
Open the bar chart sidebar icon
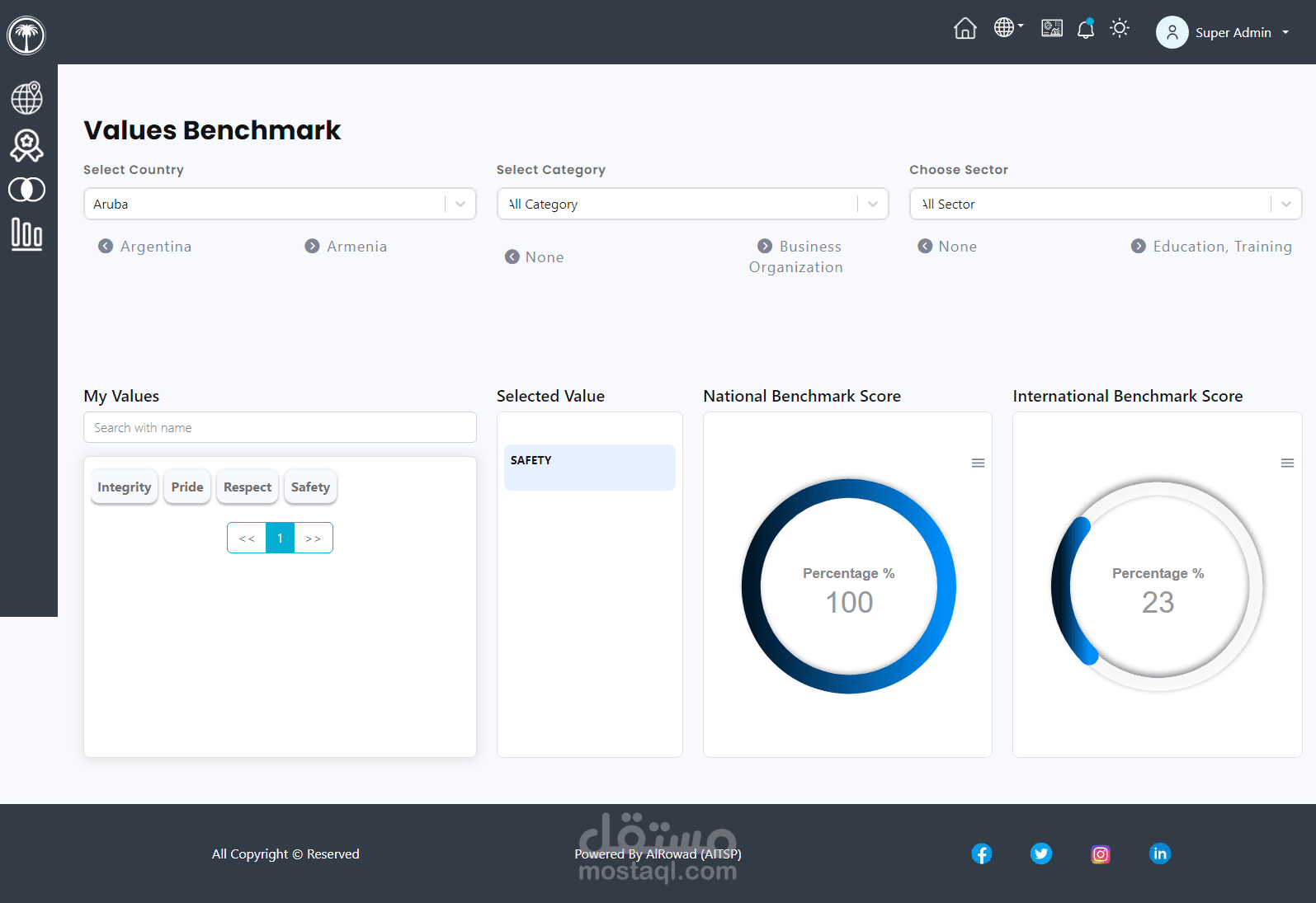tap(27, 234)
